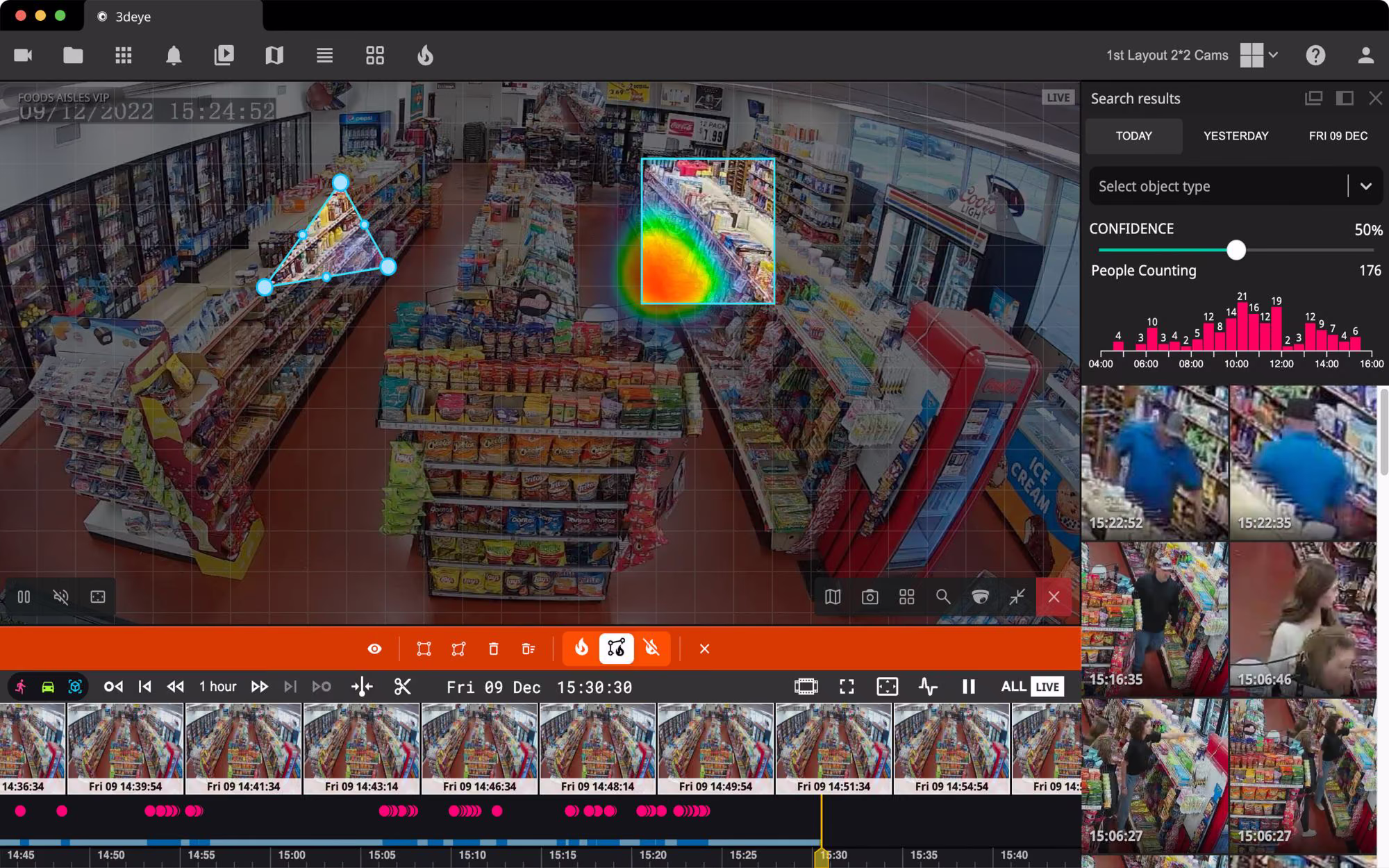The height and width of the screenshot is (868, 1389).
Task: Click the map icon in video overlay toolbar
Action: pos(833,596)
